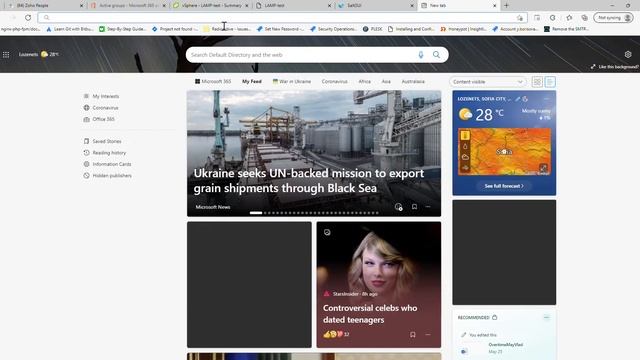
Task: Open Coronavirus in left sidebar
Action: (x=101, y=108)
